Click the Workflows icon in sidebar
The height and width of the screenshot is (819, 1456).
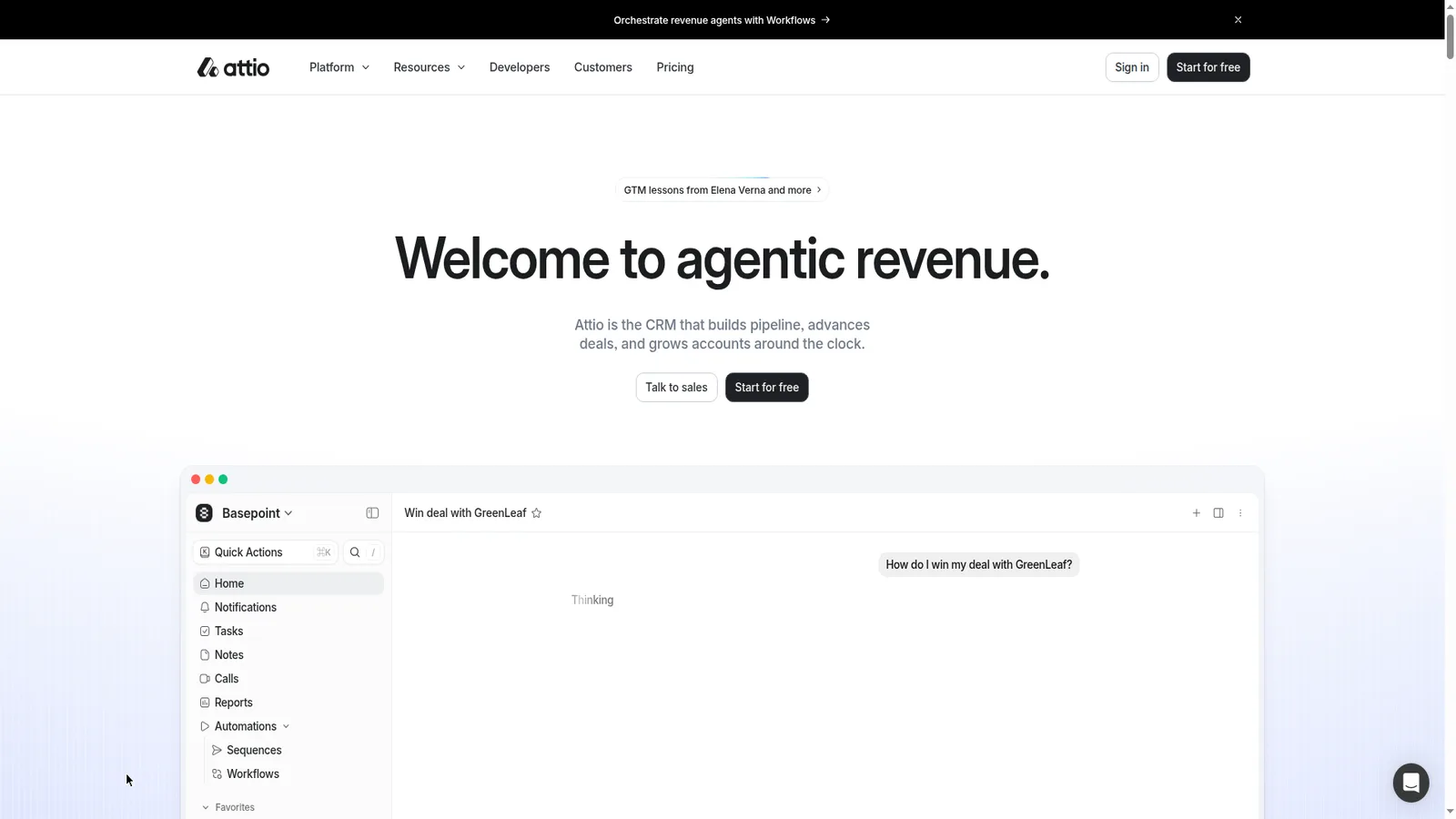point(217,774)
